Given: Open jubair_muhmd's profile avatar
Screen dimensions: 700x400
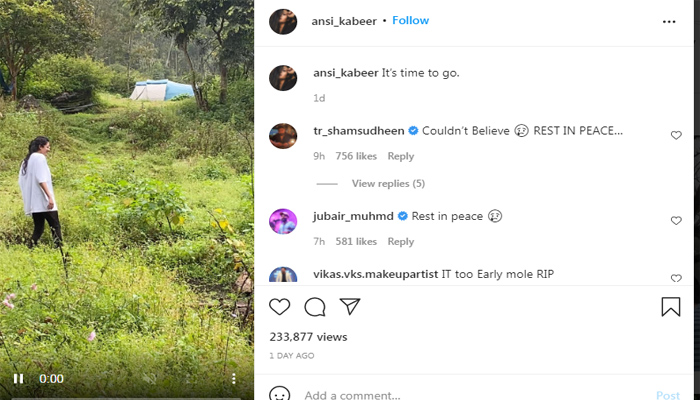Looking at the screenshot, I should [x=283, y=221].
